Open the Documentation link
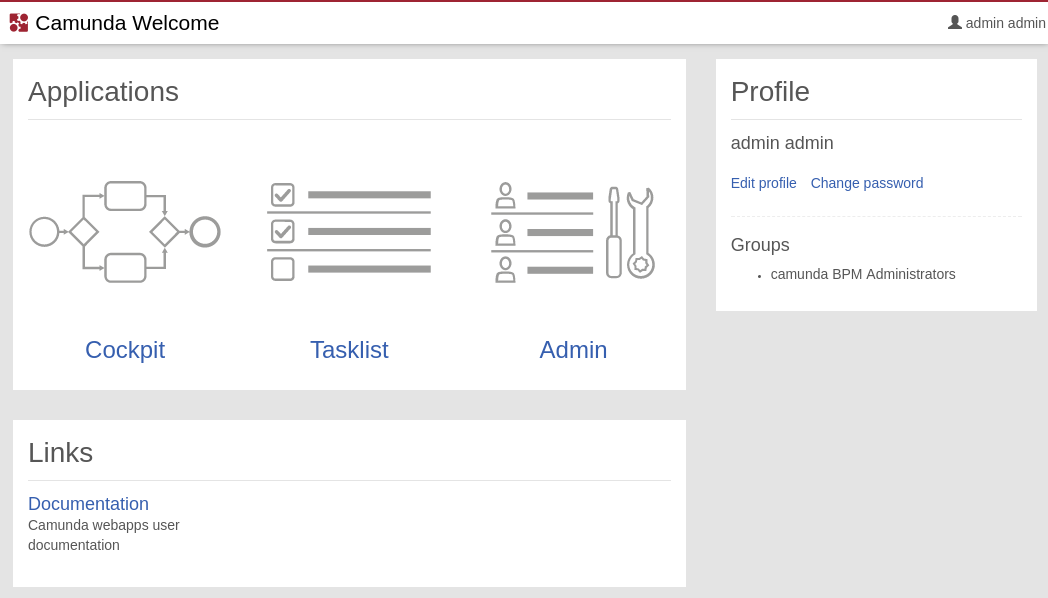This screenshot has height=598, width=1048. tap(88, 504)
